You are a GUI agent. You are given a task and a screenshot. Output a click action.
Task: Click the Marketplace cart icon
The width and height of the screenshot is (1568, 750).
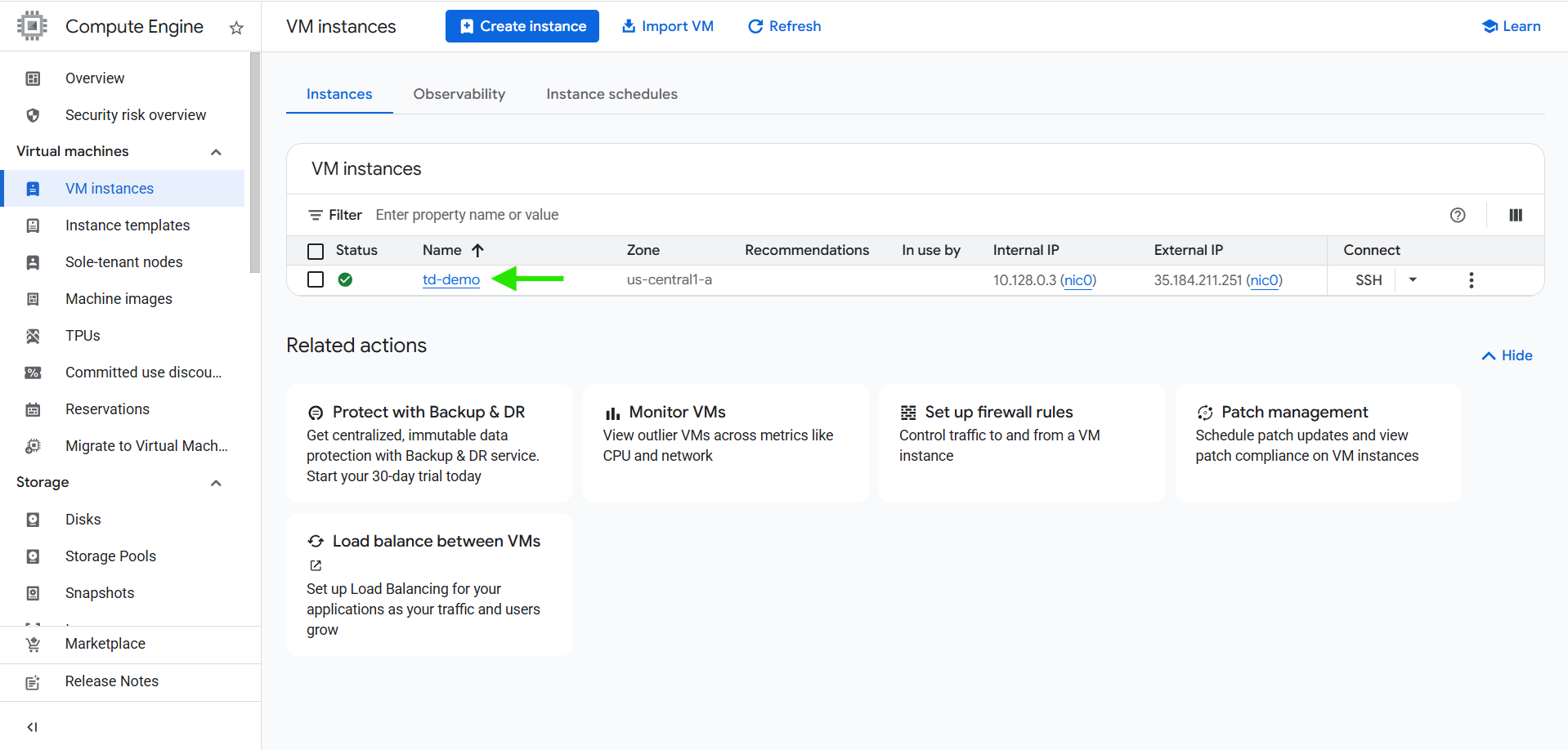click(33, 644)
